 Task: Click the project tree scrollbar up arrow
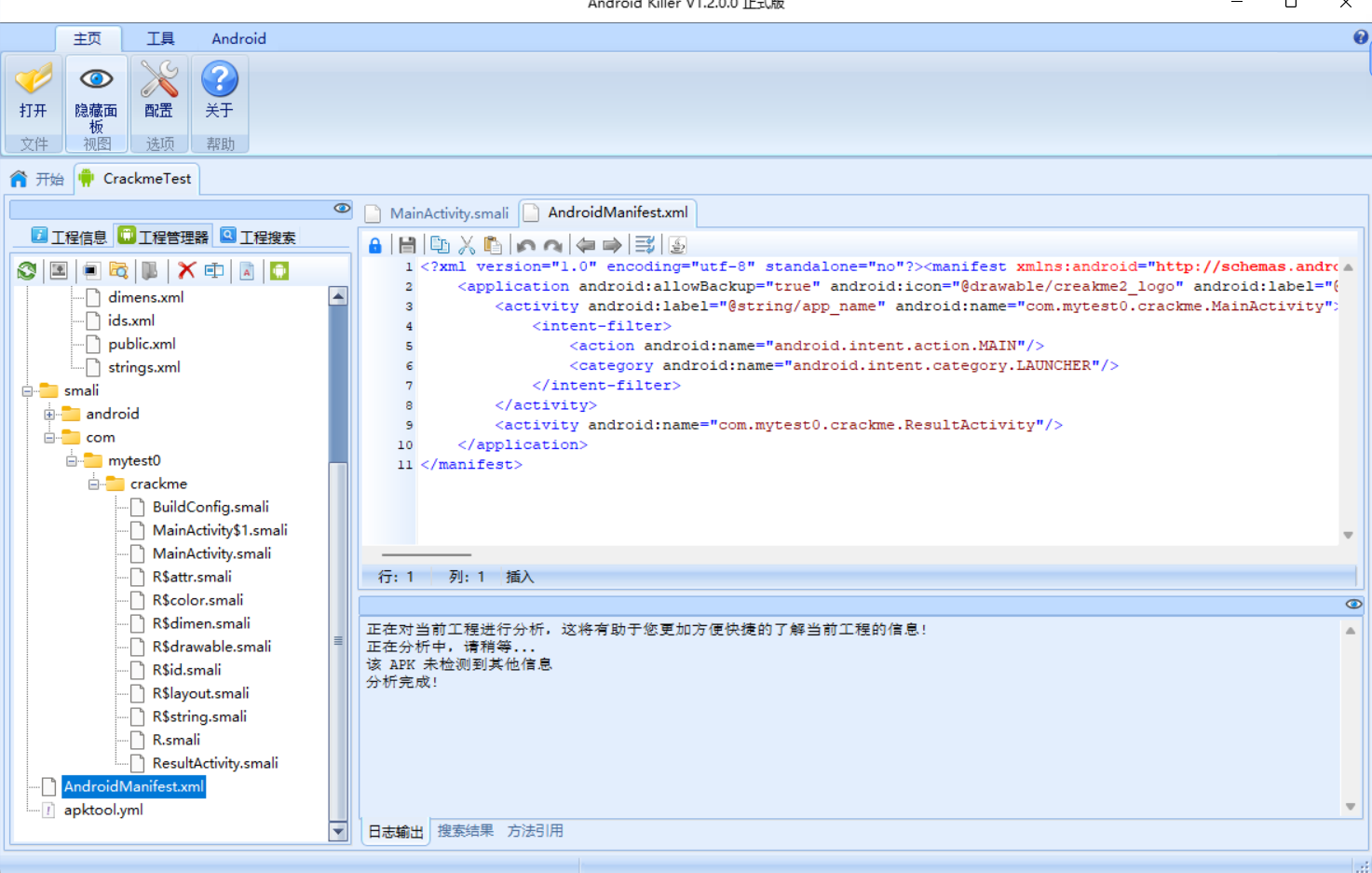click(x=338, y=296)
